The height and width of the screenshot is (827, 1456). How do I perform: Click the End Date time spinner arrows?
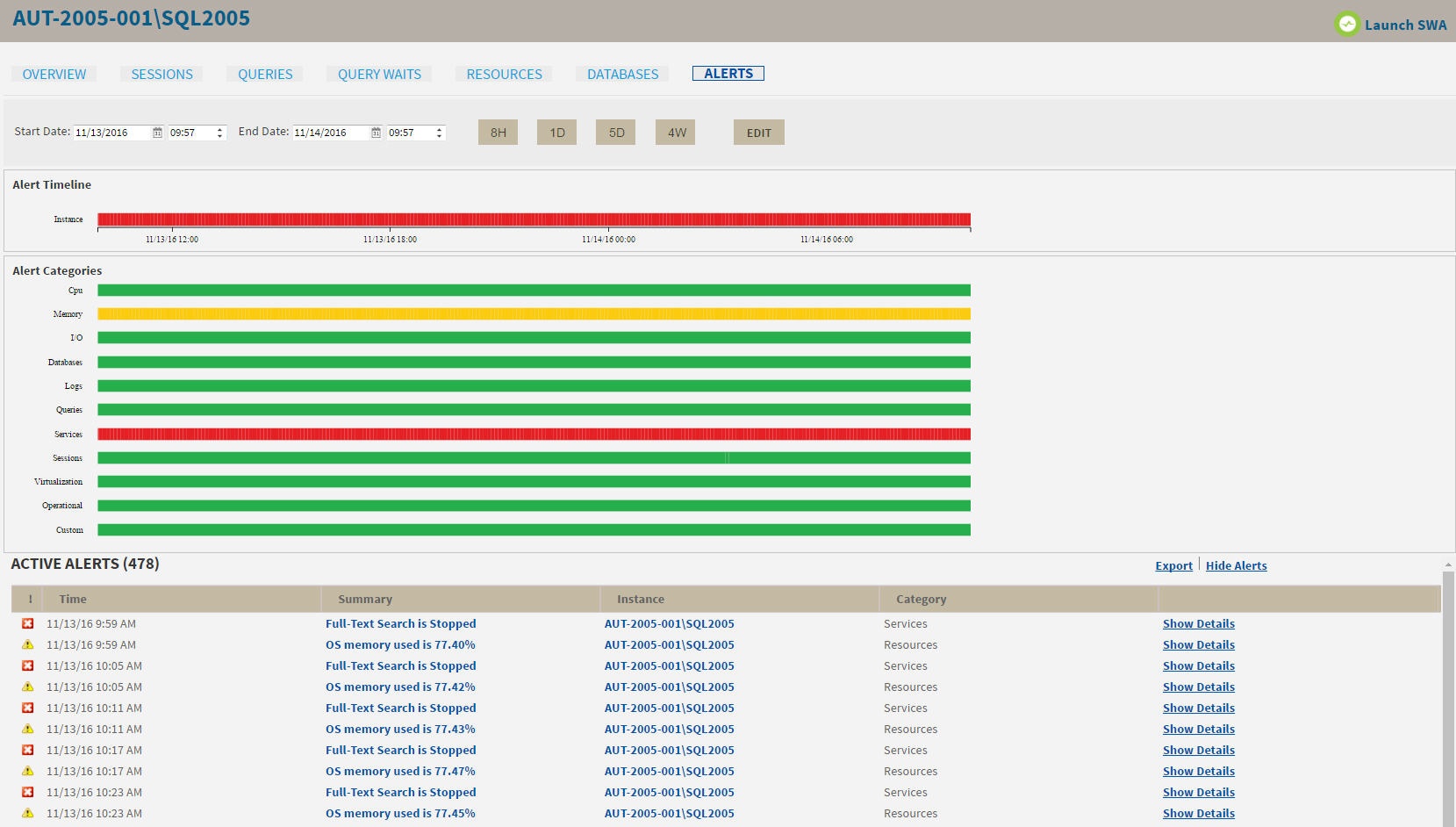coord(439,133)
